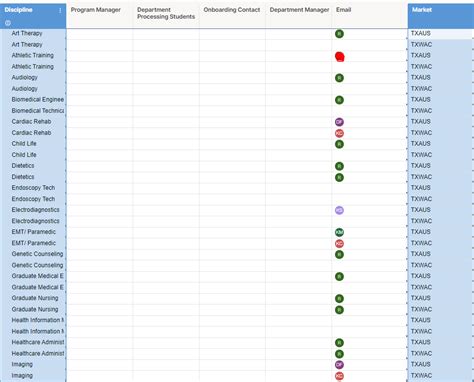Click the info icon under Discipline header
Screen dimensions: 474x382
click(8, 23)
